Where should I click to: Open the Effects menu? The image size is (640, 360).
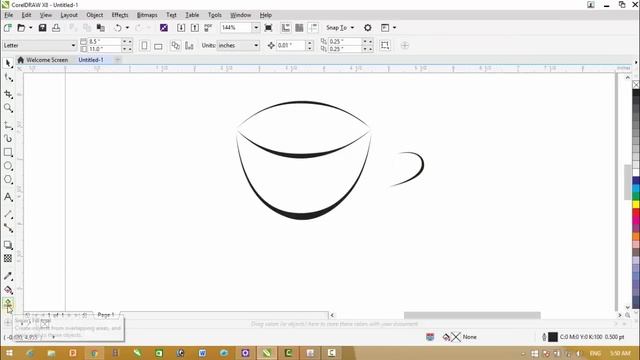tap(120, 15)
